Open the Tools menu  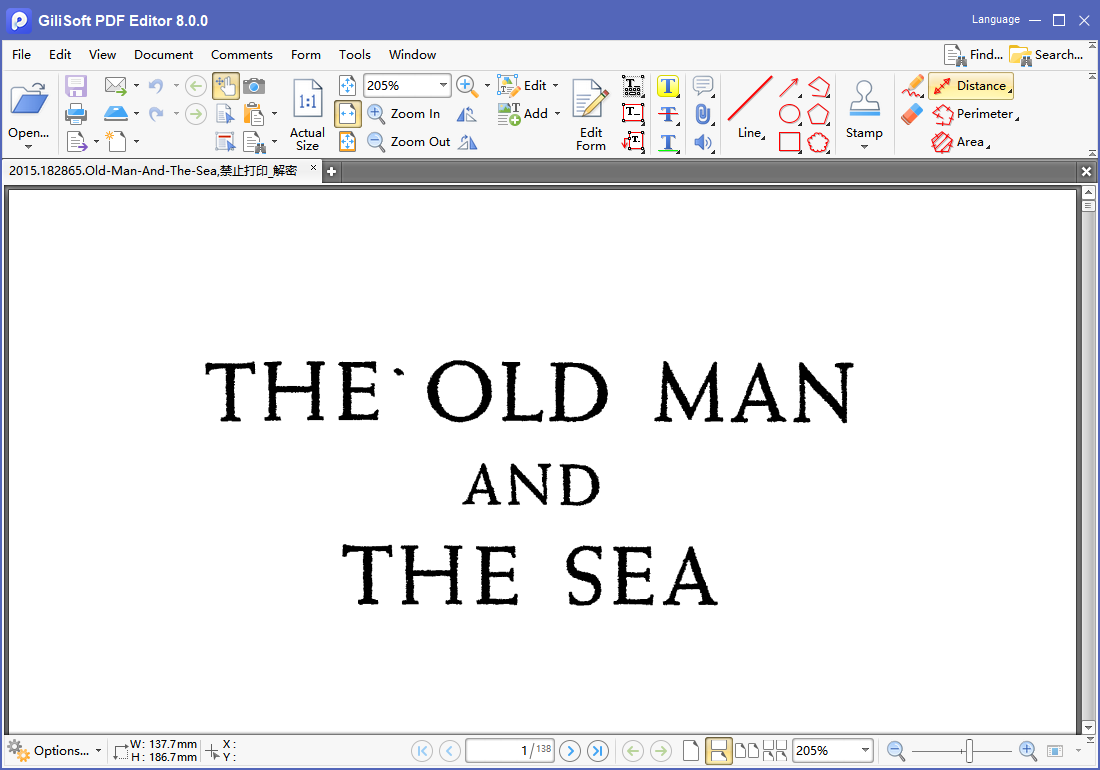354,55
